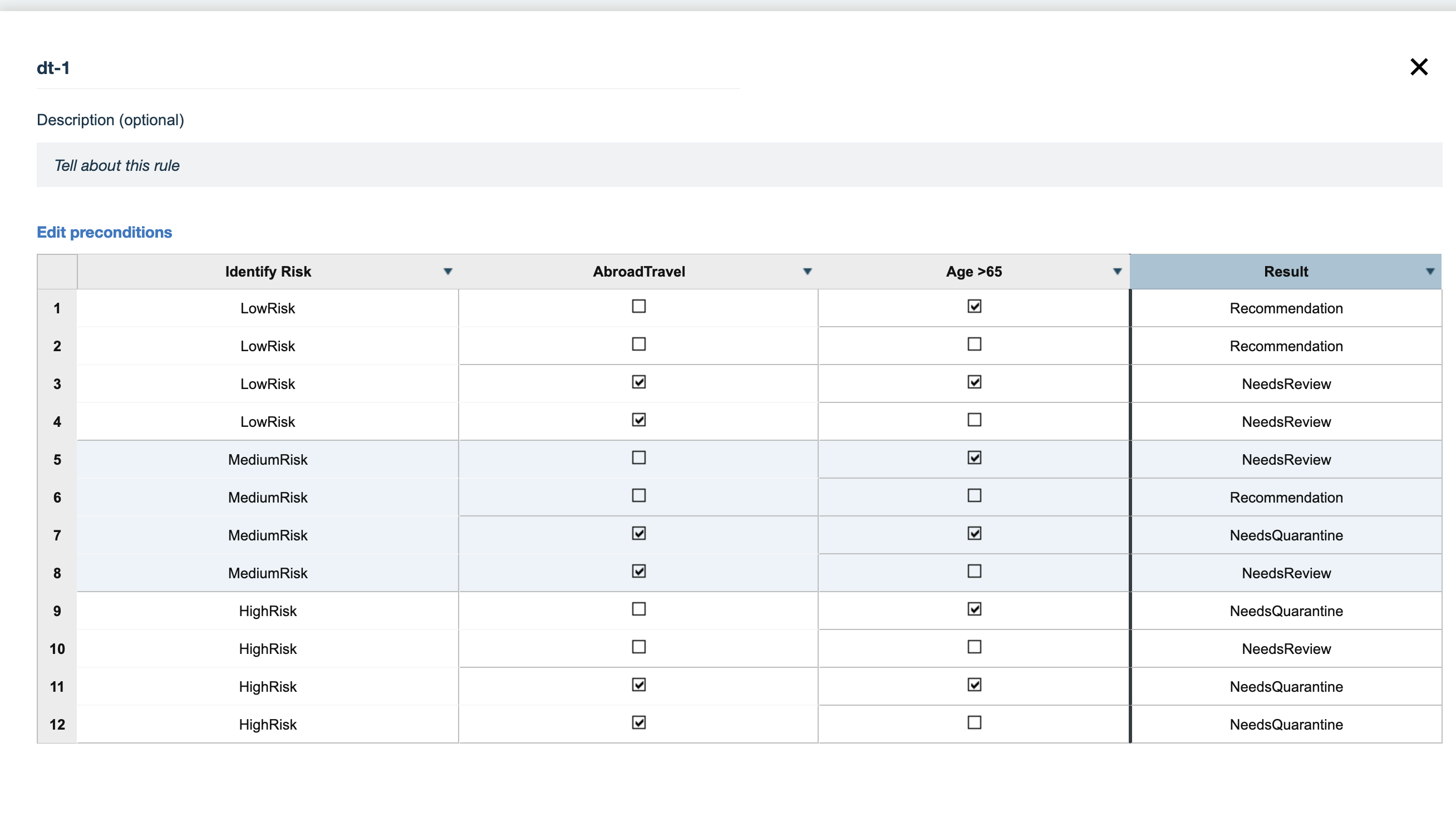
Task: Check AbroadTravel checkbox in row 10
Action: pos(639,647)
